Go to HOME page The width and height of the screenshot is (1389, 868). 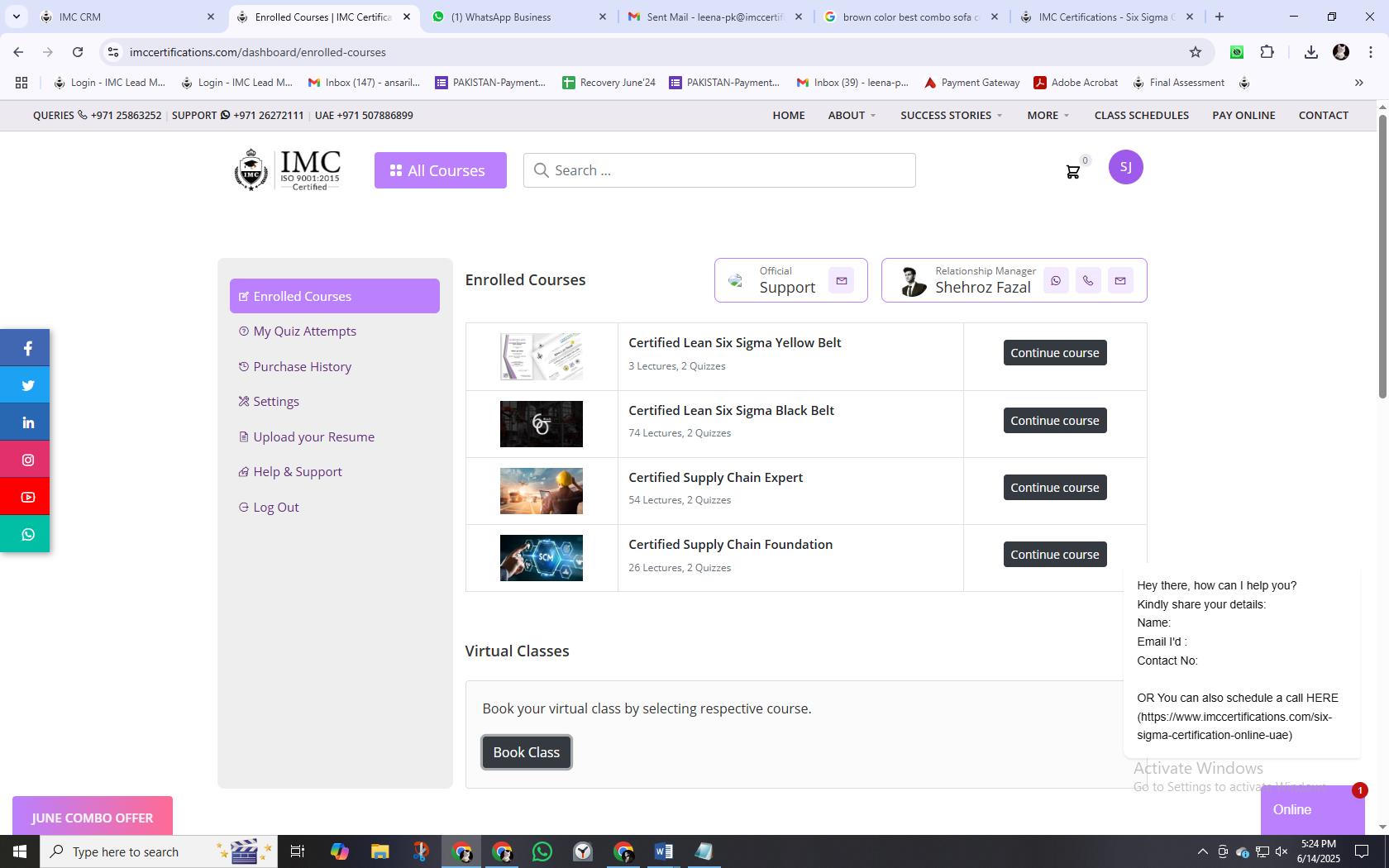tap(788, 115)
